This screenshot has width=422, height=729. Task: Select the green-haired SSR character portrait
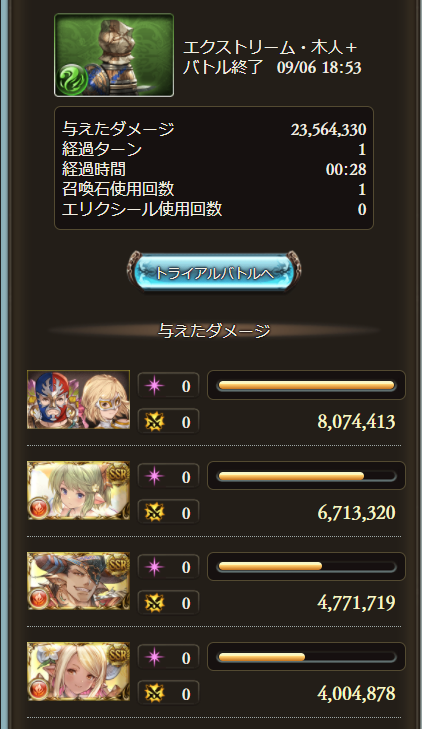tap(79, 490)
